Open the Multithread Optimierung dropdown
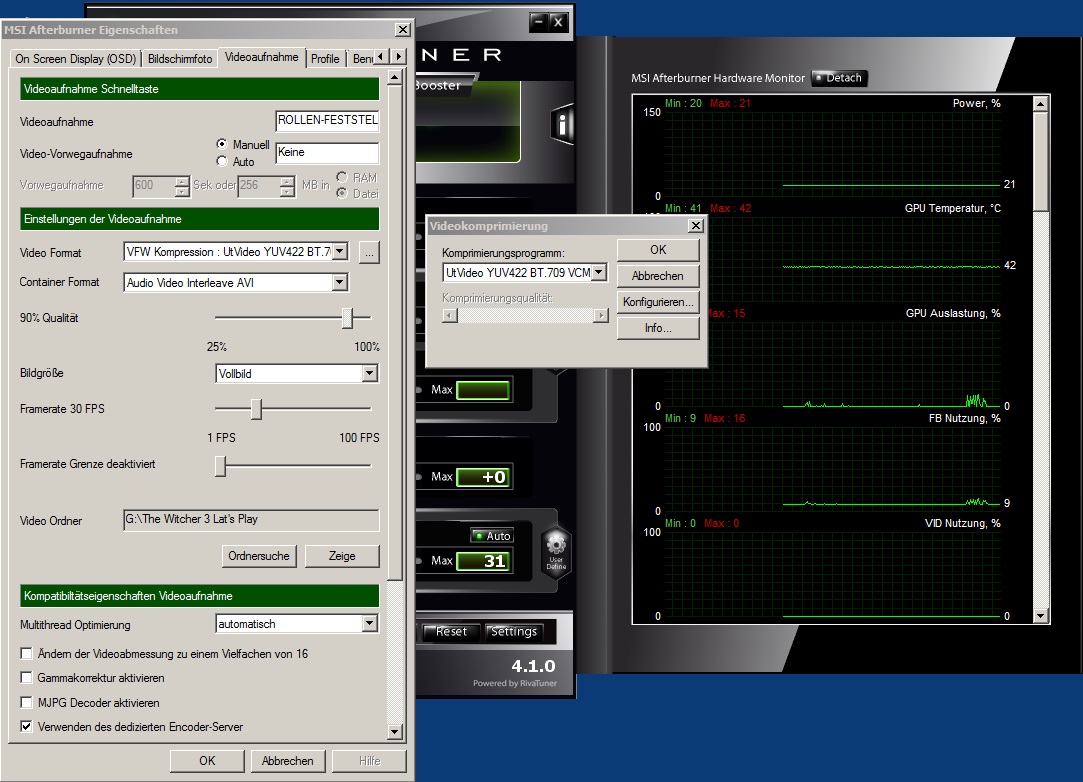This screenshot has width=1083, height=782. (x=370, y=624)
